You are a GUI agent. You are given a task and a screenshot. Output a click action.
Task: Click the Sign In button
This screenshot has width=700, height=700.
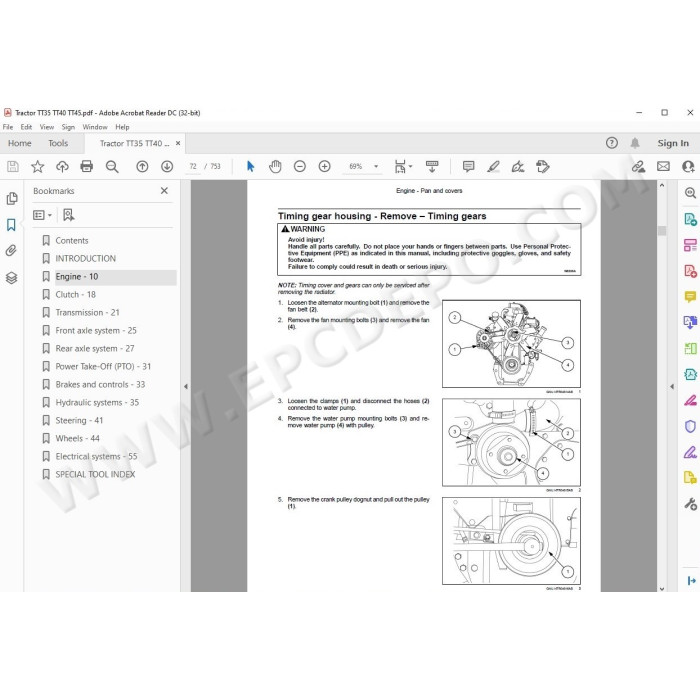673,143
